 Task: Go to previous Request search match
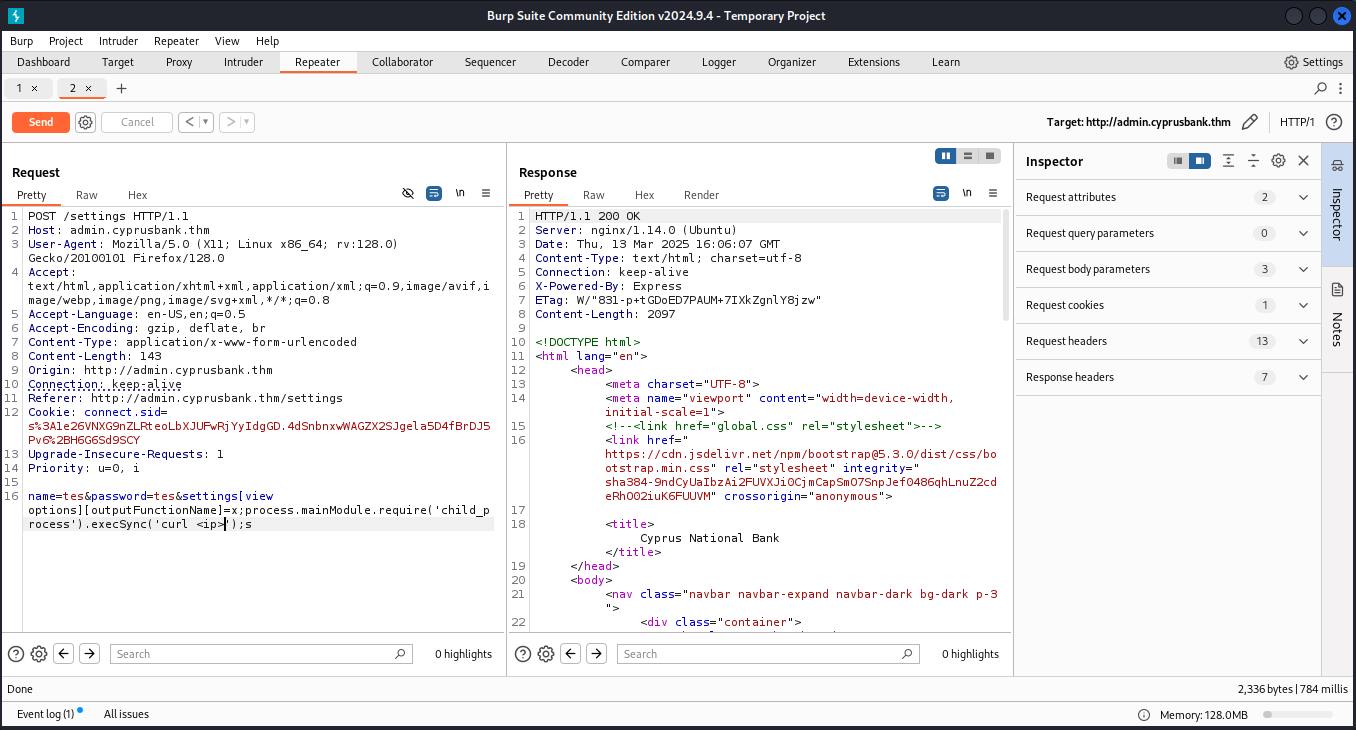(64, 654)
